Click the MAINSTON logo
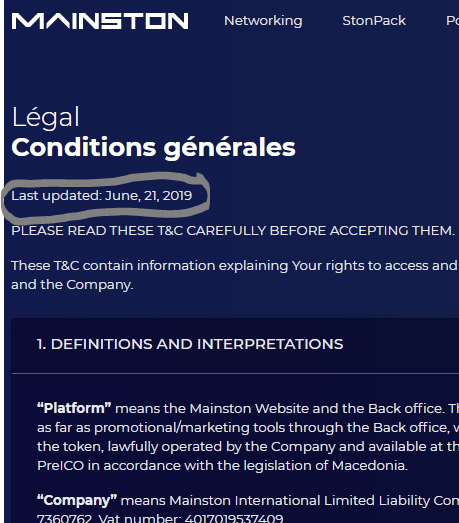This screenshot has width=459, height=523. [100, 21]
